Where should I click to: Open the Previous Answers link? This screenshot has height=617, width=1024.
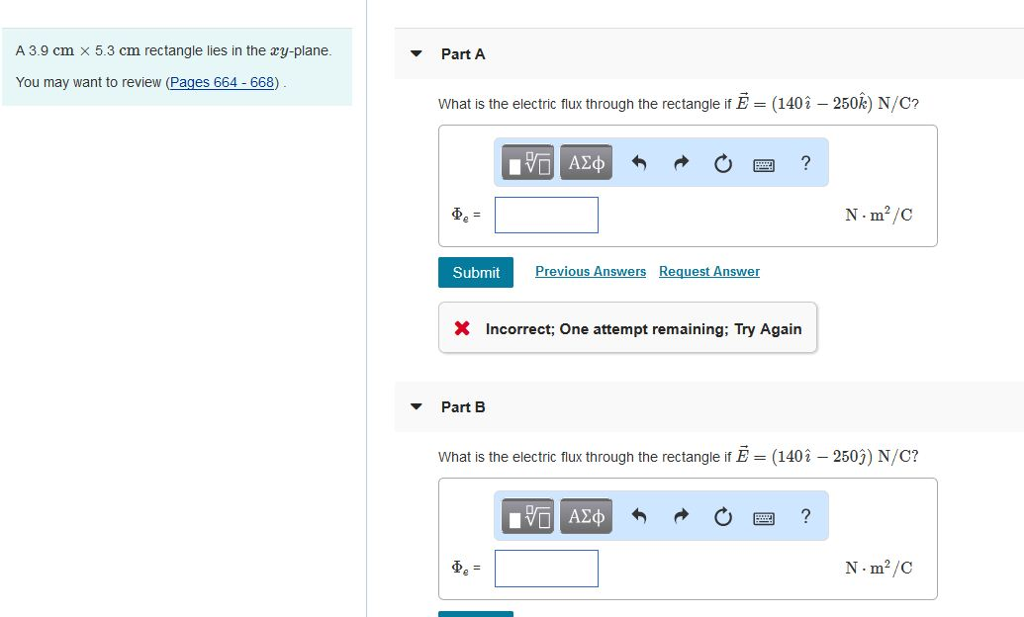[590, 272]
